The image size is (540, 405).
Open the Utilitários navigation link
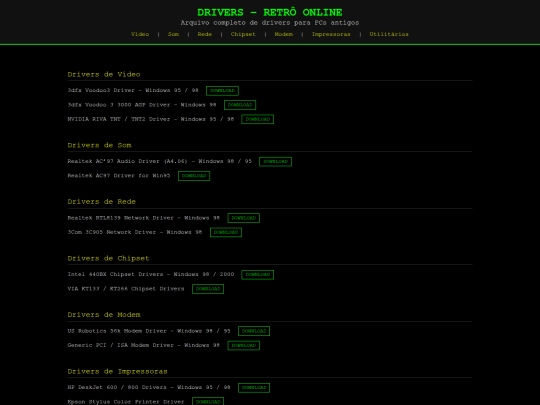(389, 34)
